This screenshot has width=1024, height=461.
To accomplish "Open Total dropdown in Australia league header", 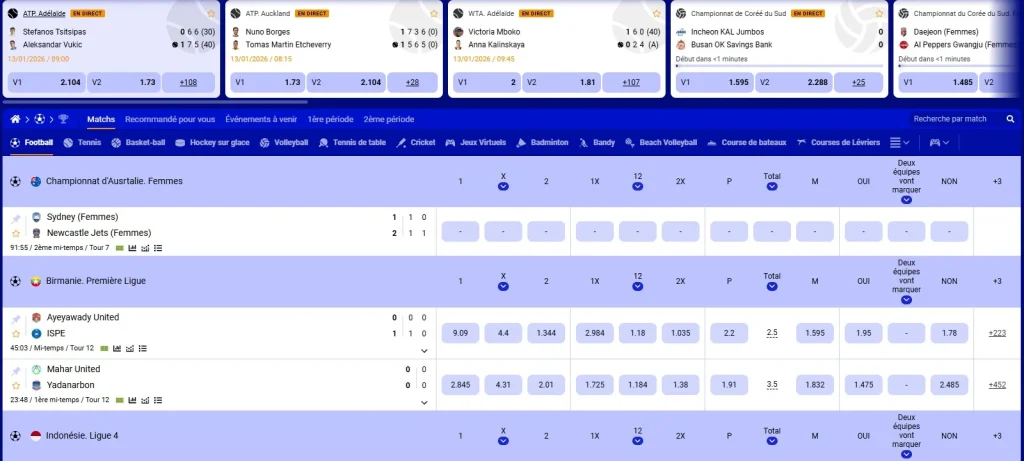I will tap(772, 187).
